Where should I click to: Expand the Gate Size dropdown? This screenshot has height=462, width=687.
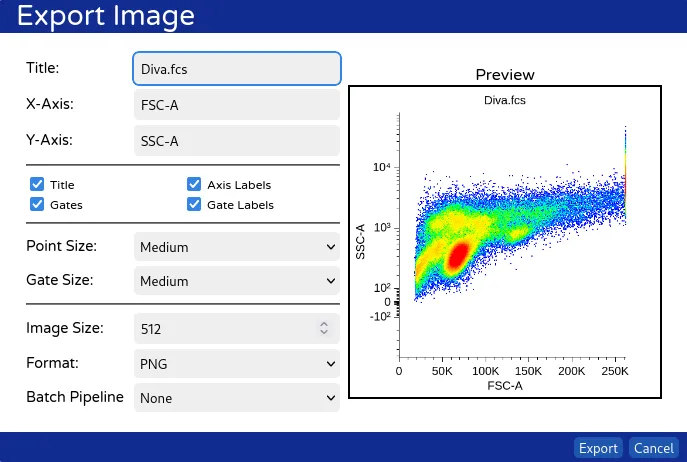(x=236, y=281)
